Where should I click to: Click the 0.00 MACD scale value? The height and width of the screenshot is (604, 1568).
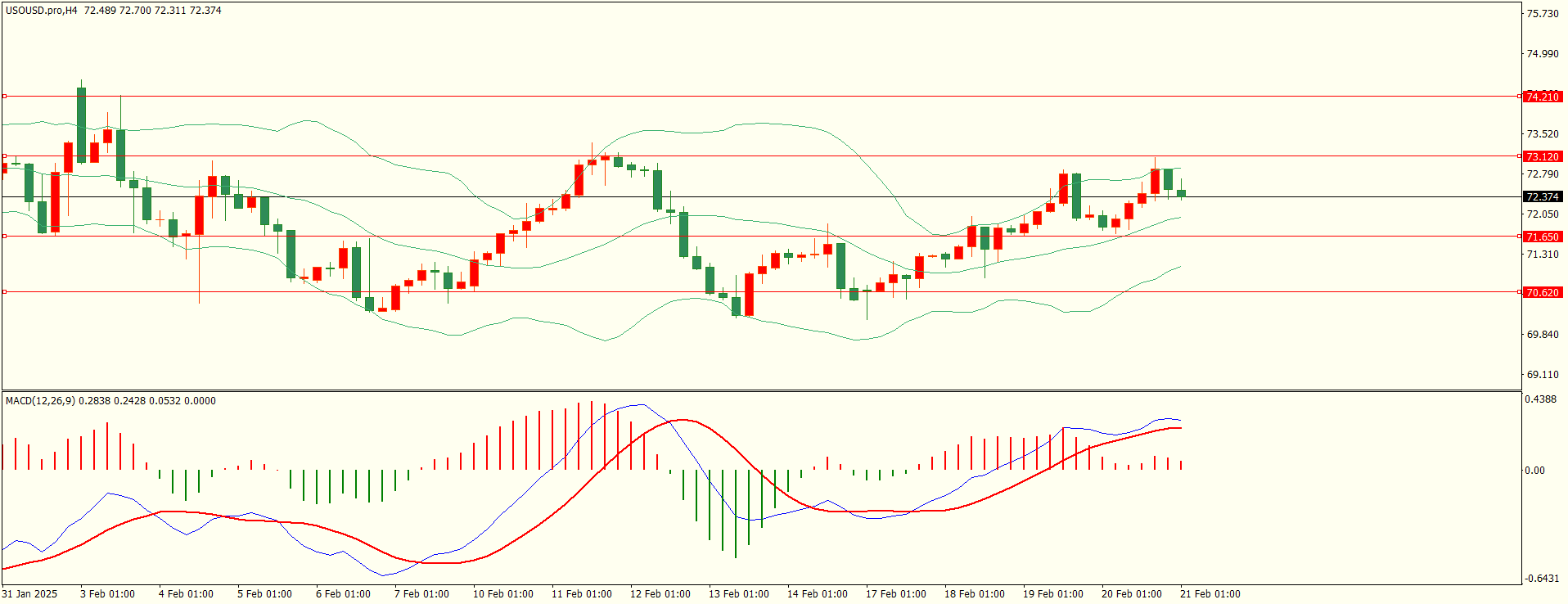point(1535,471)
